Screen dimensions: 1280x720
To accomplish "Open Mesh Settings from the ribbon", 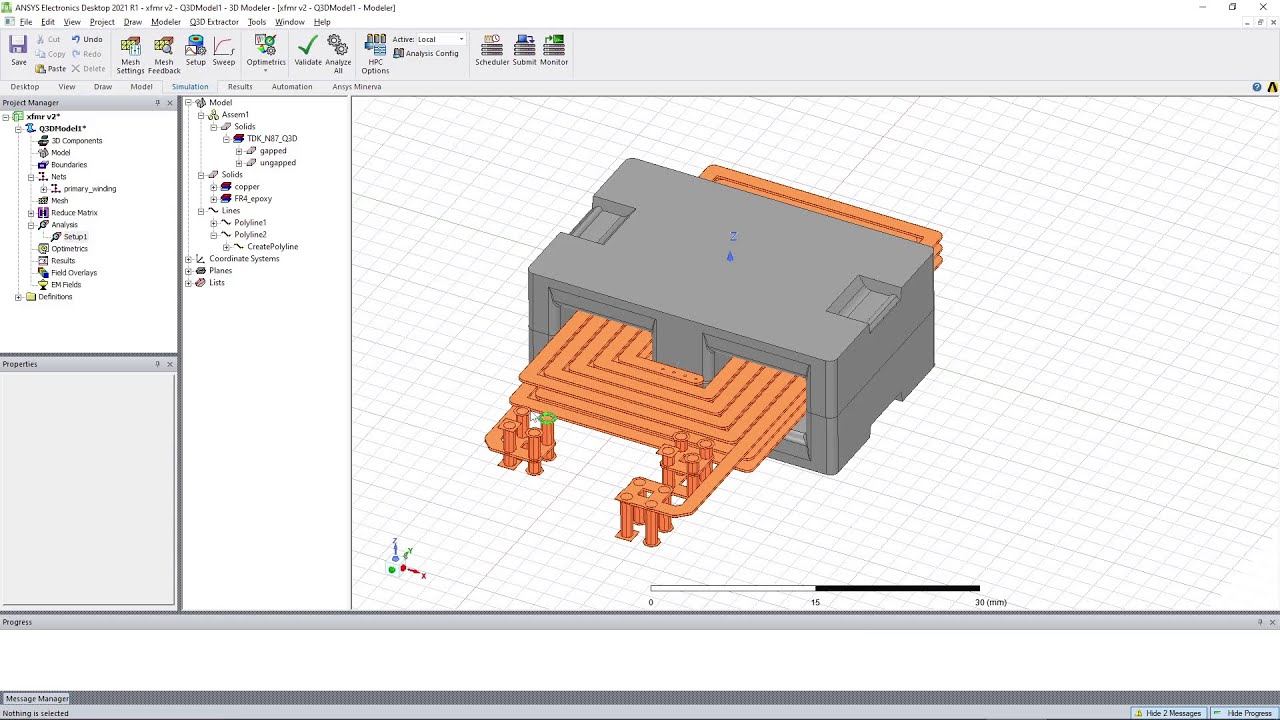I will coord(130,55).
